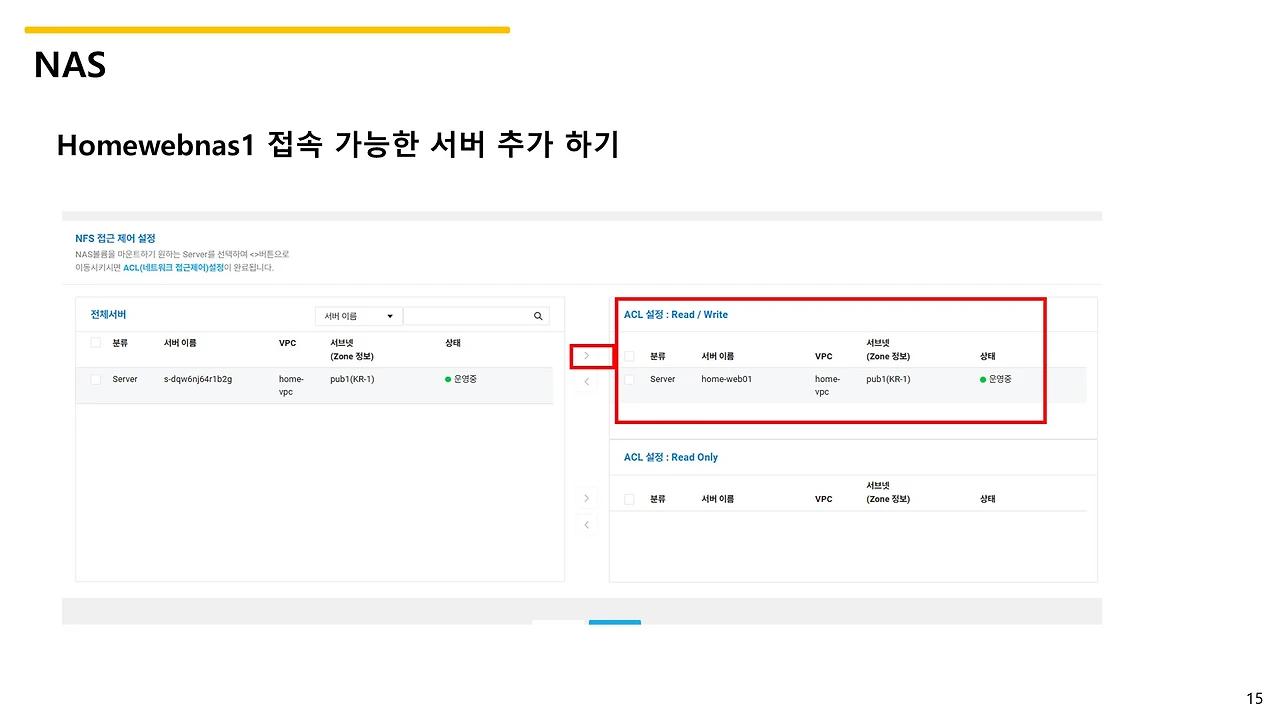Click right arrow to move server to Read/Write

[x=586, y=355]
